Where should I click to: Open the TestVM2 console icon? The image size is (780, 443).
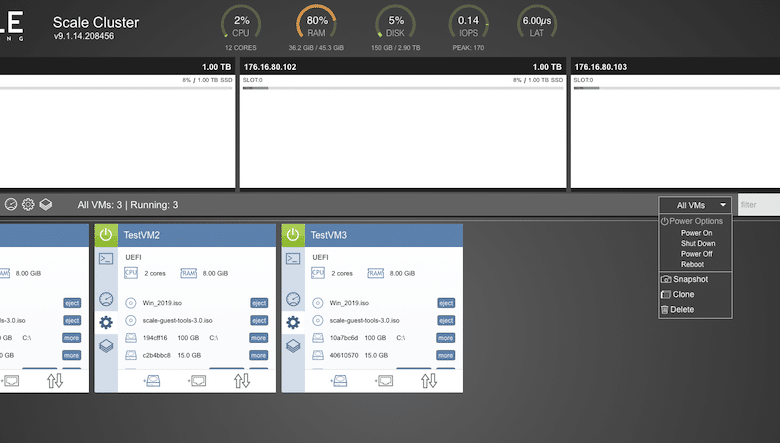coord(106,259)
